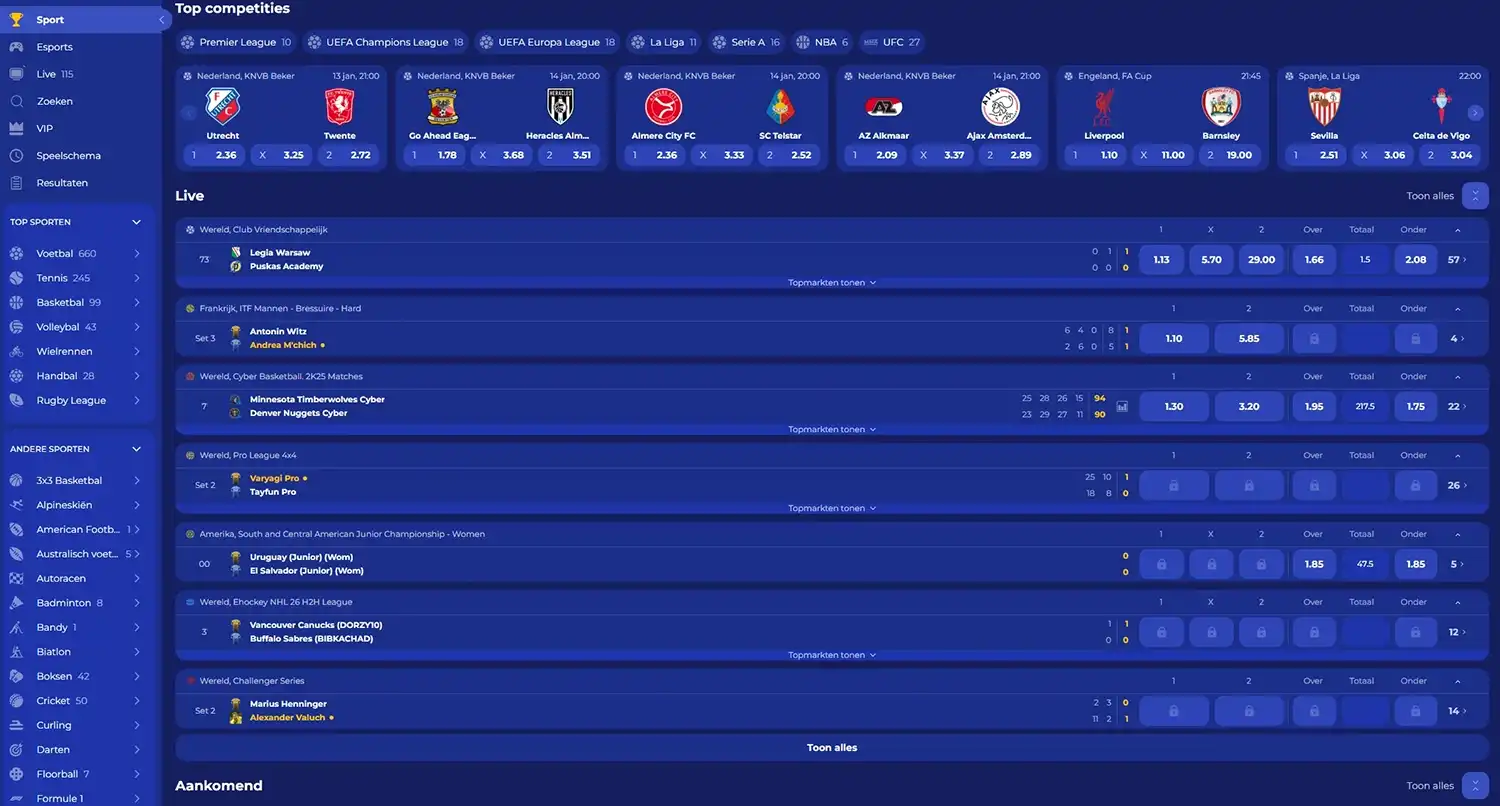Click the Live screen icon in the sidebar

[16, 74]
